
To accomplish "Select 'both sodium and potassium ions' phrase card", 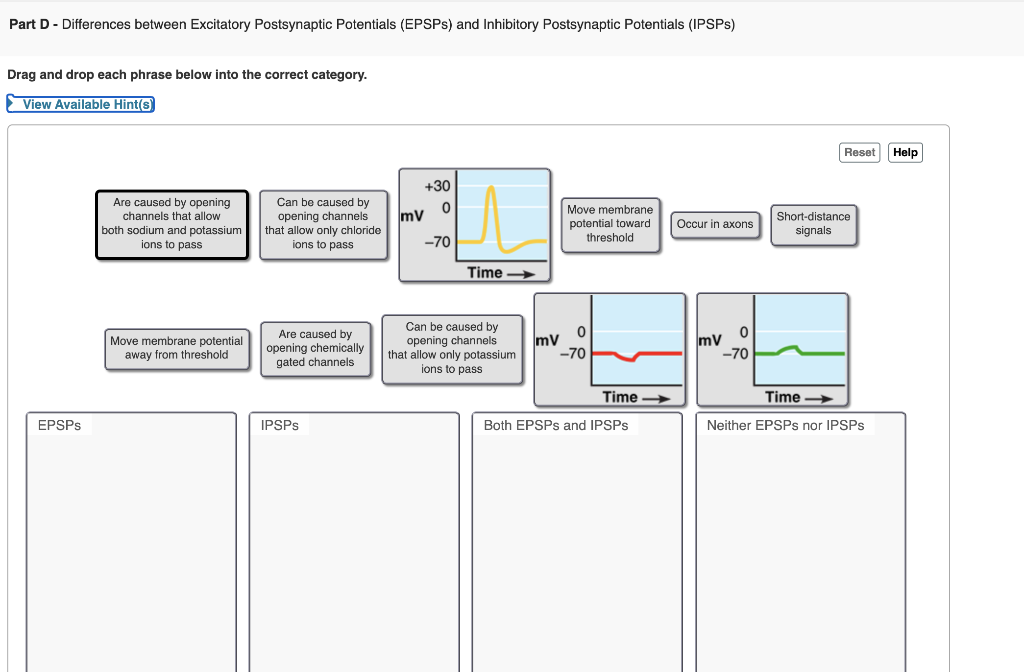I will tap(172, 225).
